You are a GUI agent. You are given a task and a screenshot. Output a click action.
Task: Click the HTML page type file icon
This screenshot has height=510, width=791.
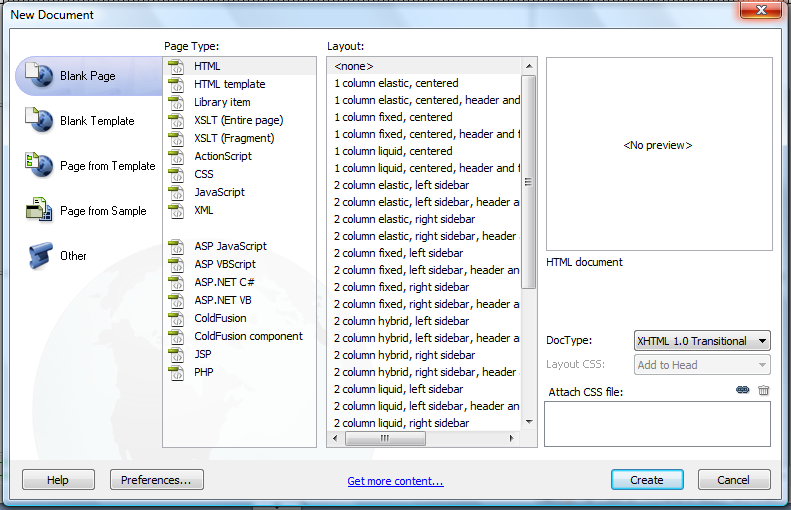click(176, 67)
